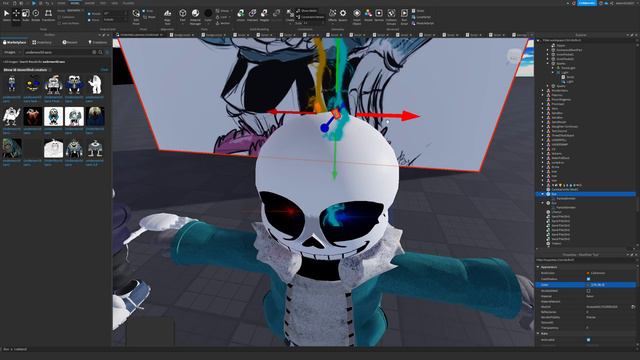Open the Material Manager

(196, 17)
